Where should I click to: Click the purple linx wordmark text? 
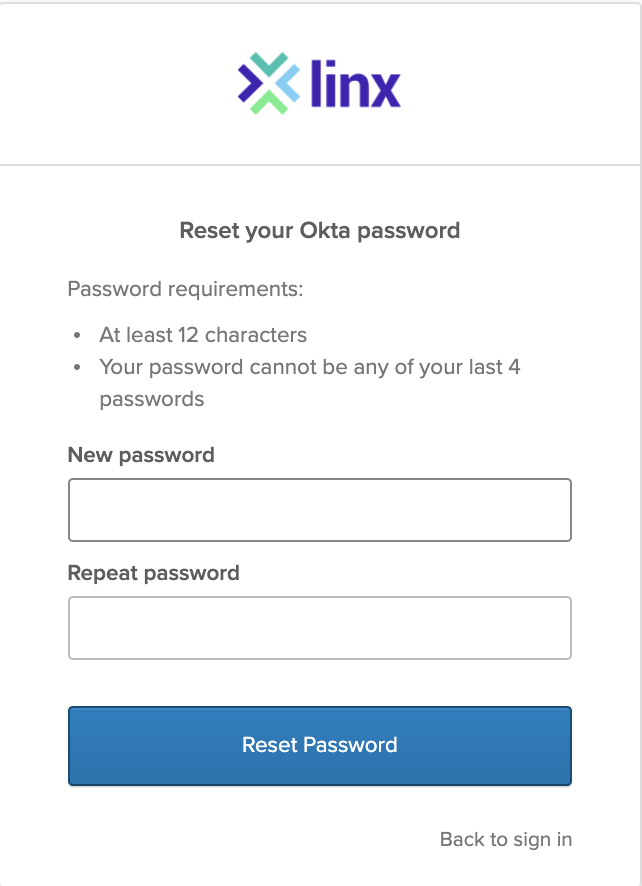point(355,83)
